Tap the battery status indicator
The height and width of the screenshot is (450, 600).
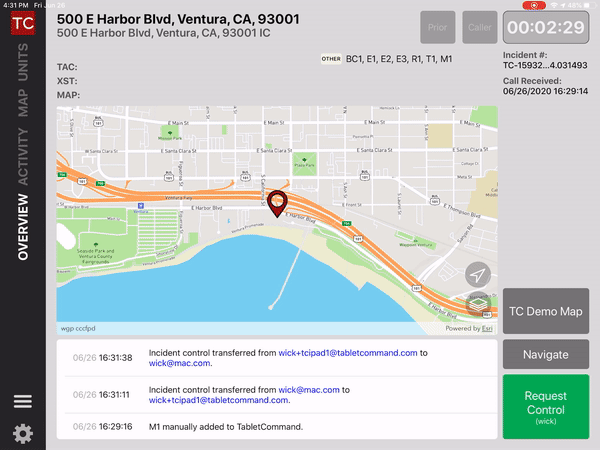[x=586, y=5]
